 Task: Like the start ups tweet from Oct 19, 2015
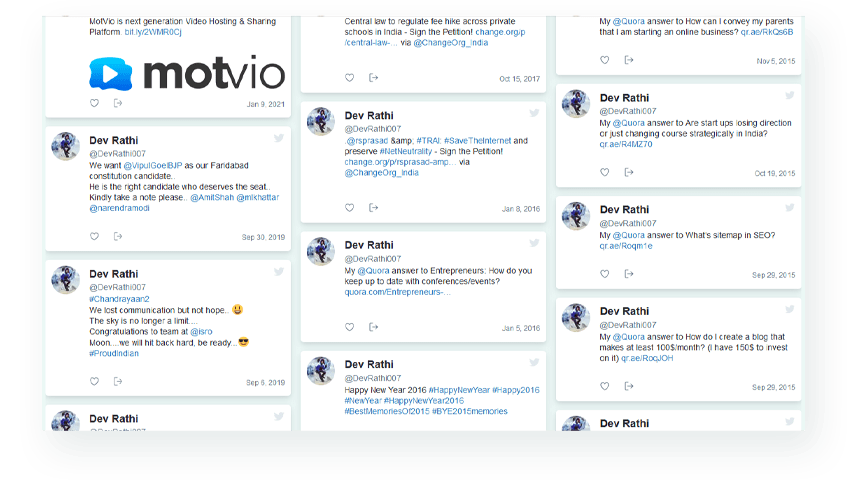[x=604, y=172]
